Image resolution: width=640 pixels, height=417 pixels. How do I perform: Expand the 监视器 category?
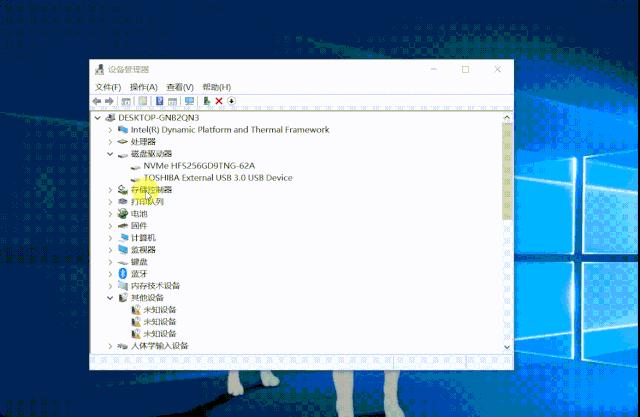(x=110, y=250)
